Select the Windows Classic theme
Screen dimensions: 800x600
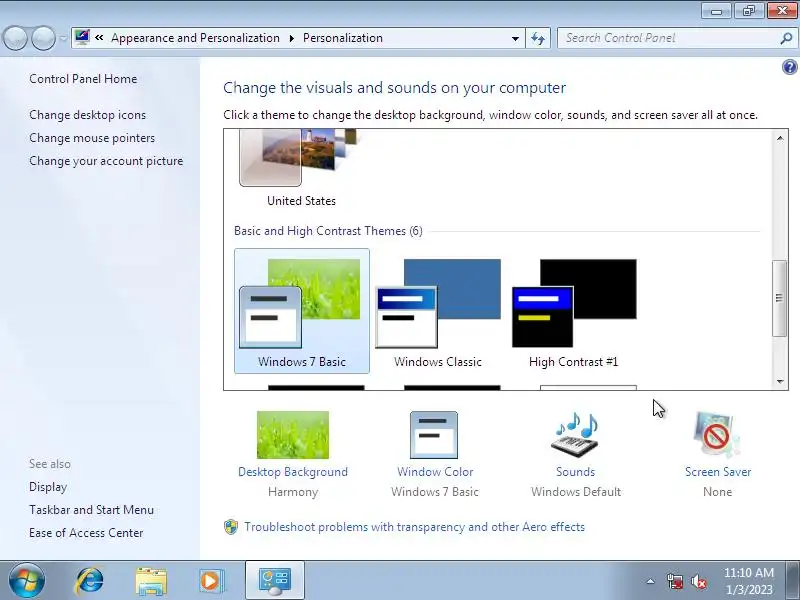coord(438,311)
